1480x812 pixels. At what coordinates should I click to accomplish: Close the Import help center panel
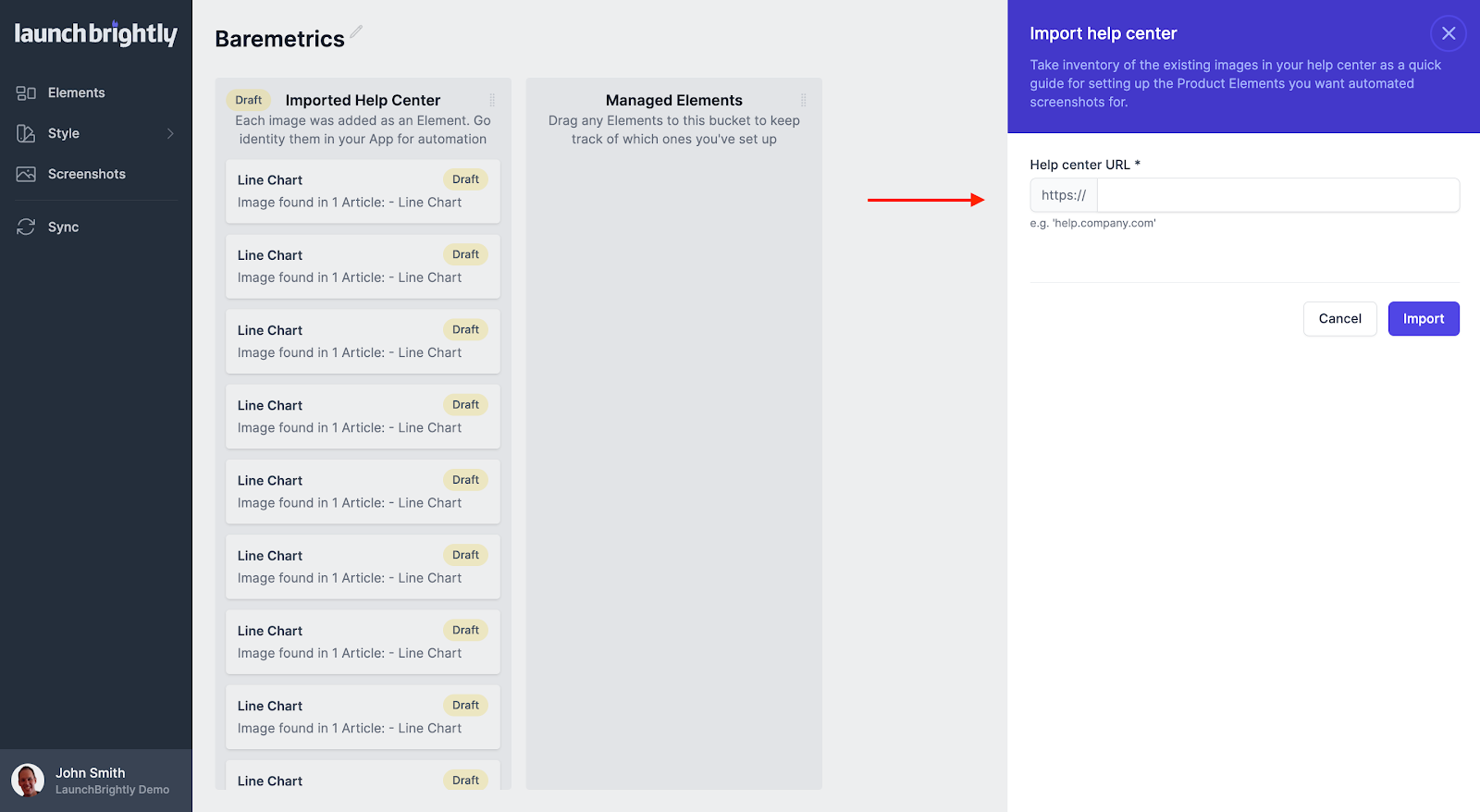(x=1448, y=33)
